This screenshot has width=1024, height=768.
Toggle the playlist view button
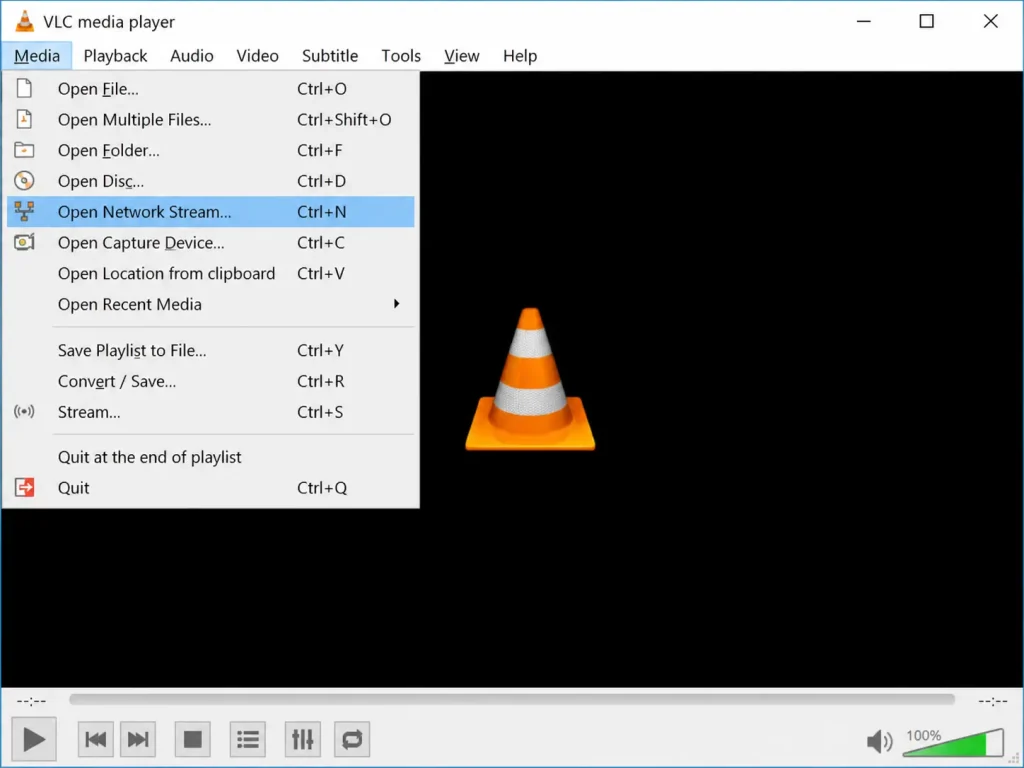(248, 739)
